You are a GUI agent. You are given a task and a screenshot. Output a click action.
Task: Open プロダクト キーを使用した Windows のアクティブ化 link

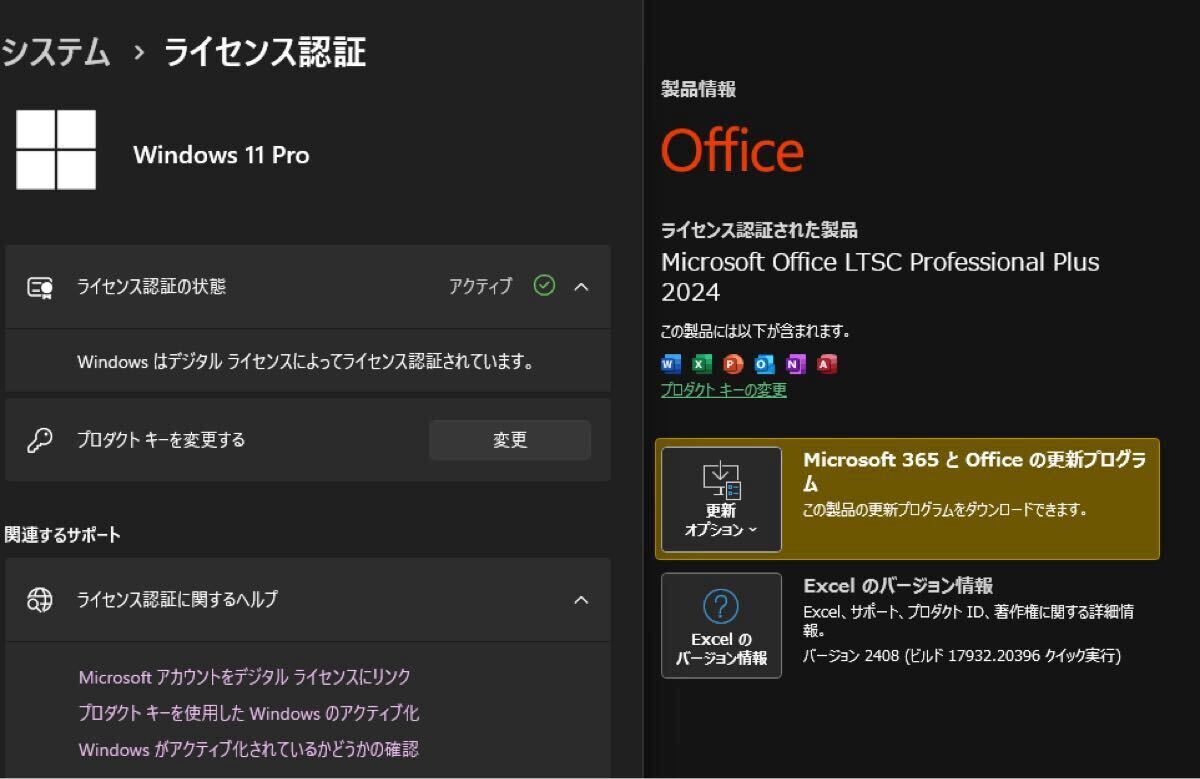(249, 713)
